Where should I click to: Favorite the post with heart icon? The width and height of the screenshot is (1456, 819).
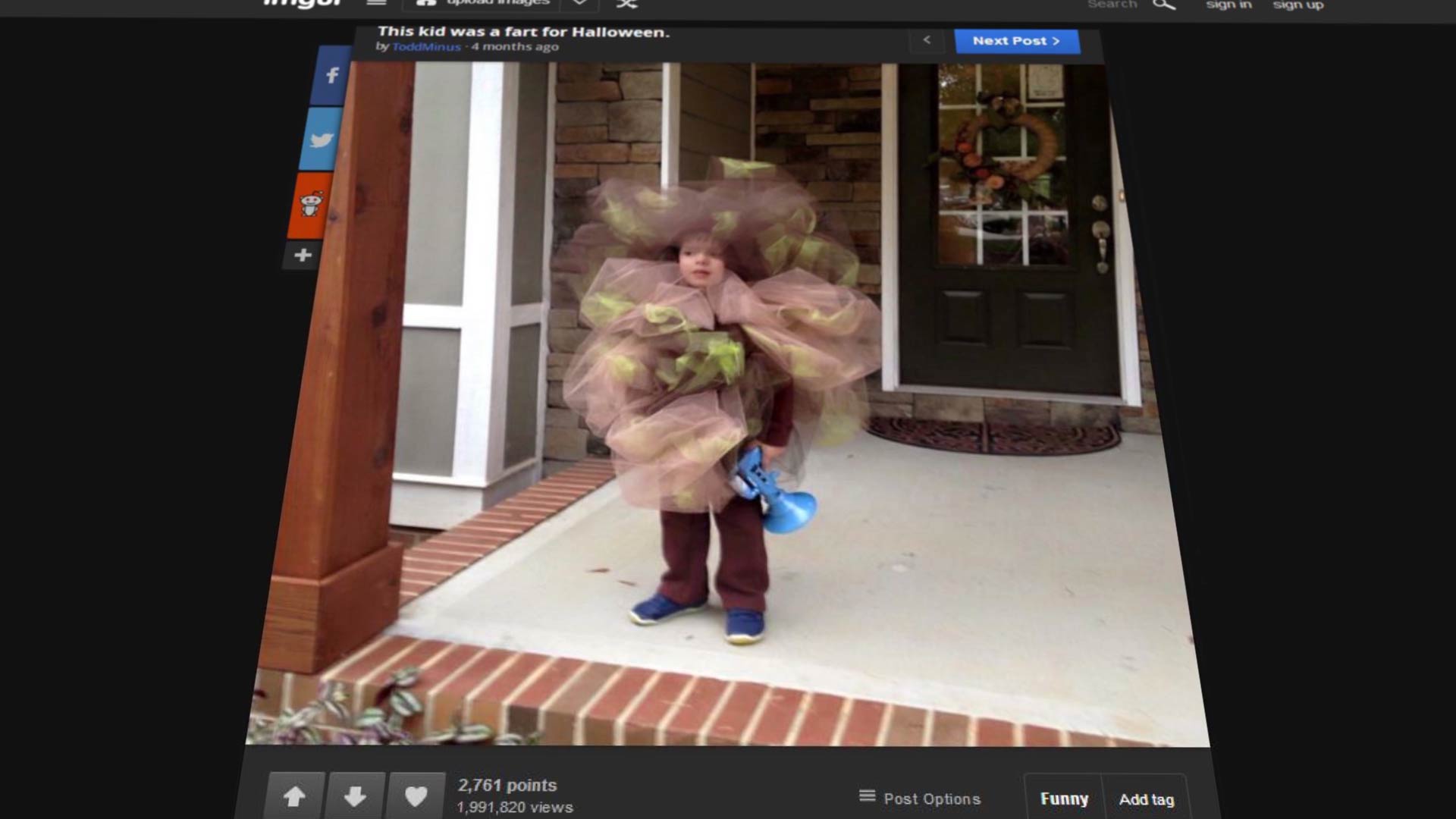(x=416, y=796)
